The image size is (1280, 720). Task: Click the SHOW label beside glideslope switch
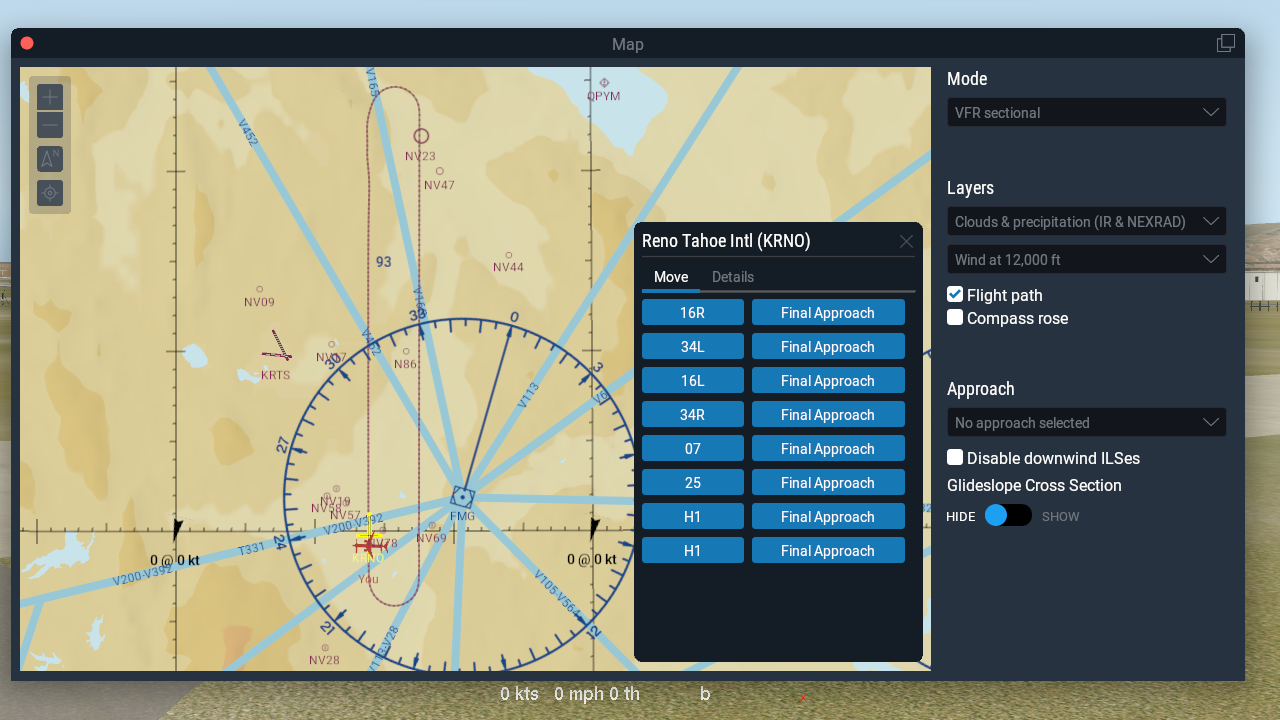[1061, 517]
